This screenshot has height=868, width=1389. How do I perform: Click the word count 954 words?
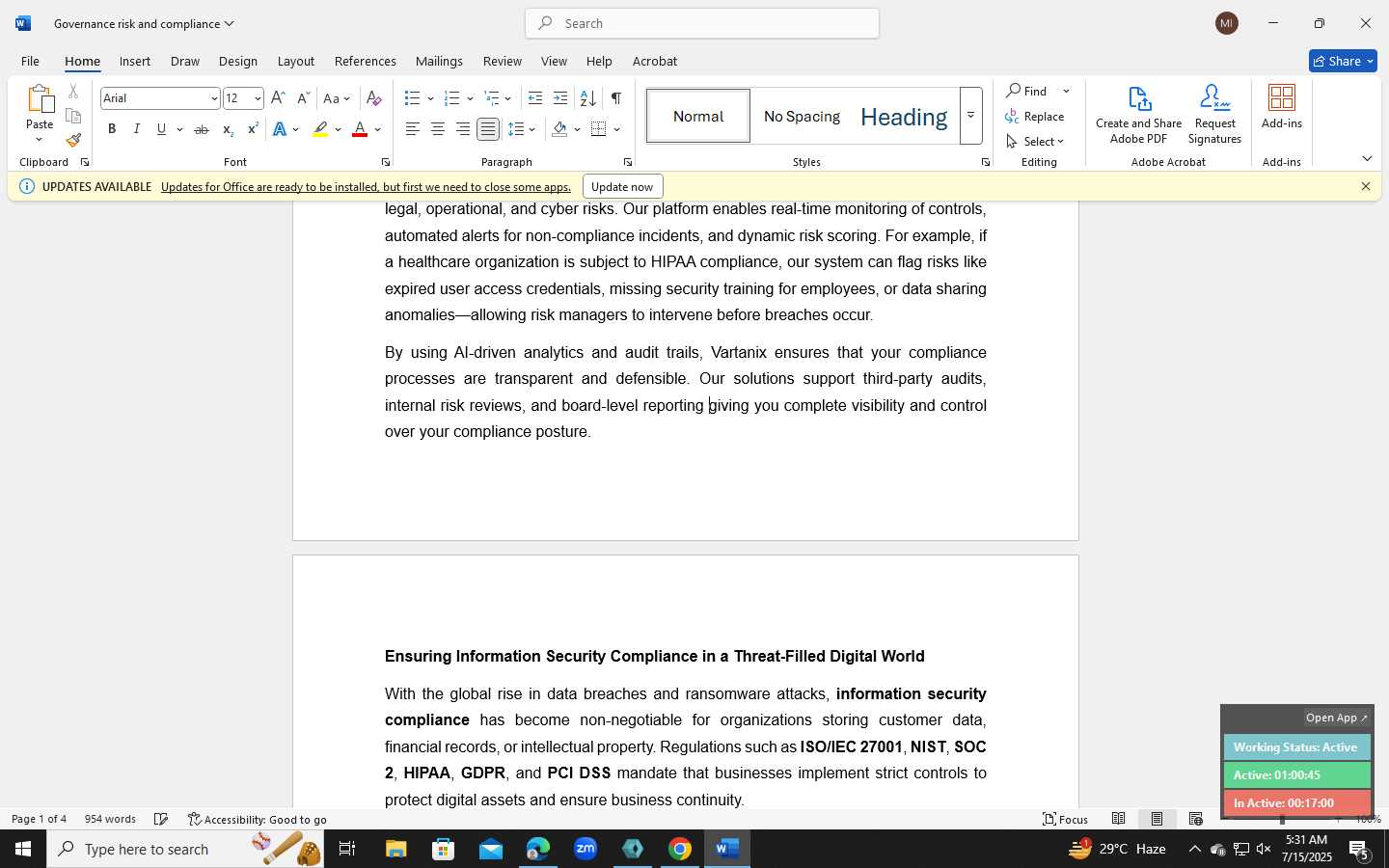coord(110,819)
